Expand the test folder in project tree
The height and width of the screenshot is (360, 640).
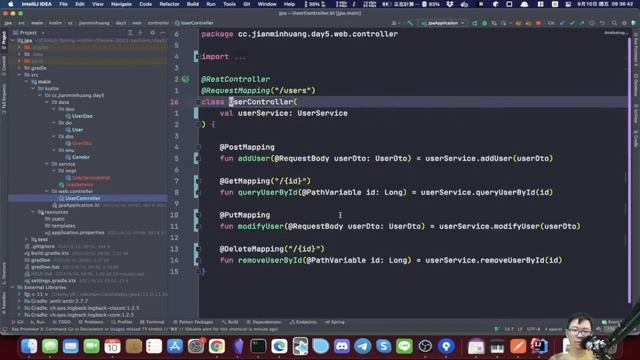pyautogui.click(x=27, y=239)
